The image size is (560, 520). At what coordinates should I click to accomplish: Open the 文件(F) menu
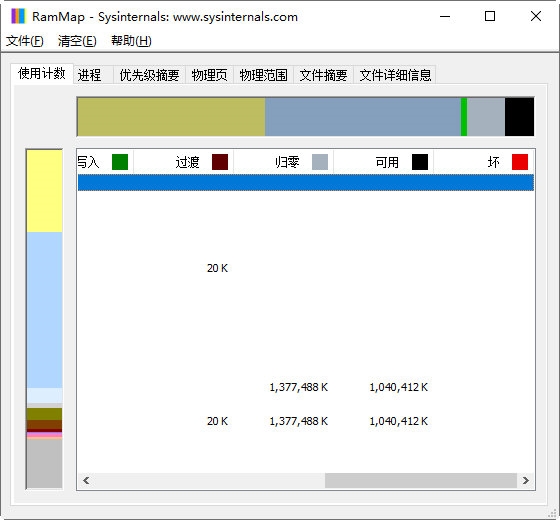point(25,41)
